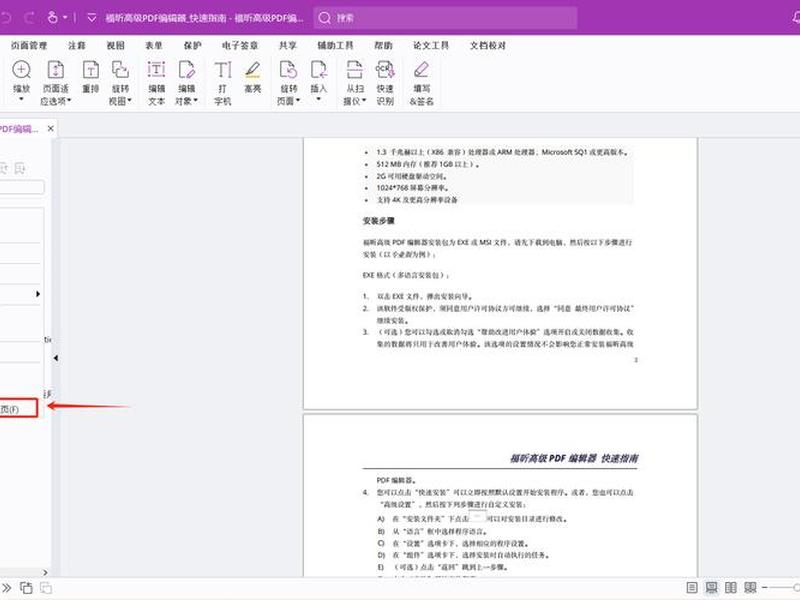Image resolution: width=800 pixels, height=600 pixels.
Task: Collapse the left navigation panel arrow
Action: [x=56, y=358]
